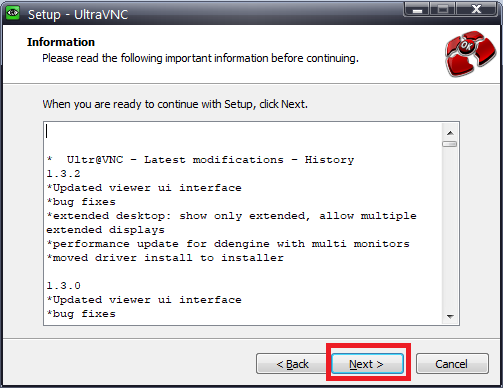Click the empty scrollbar track below the thumb
The image size is (503, 388).
tap(450, 228)
